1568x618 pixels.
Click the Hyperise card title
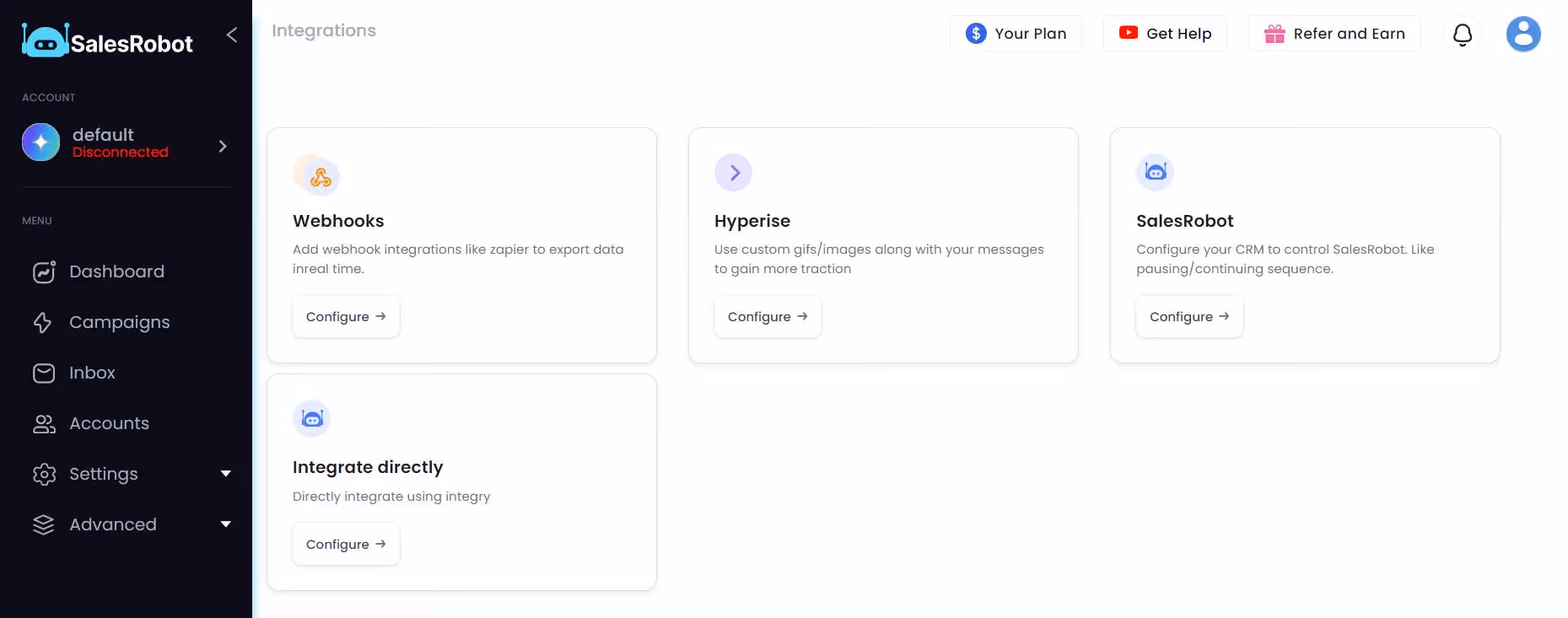click(x=752, y=221)
